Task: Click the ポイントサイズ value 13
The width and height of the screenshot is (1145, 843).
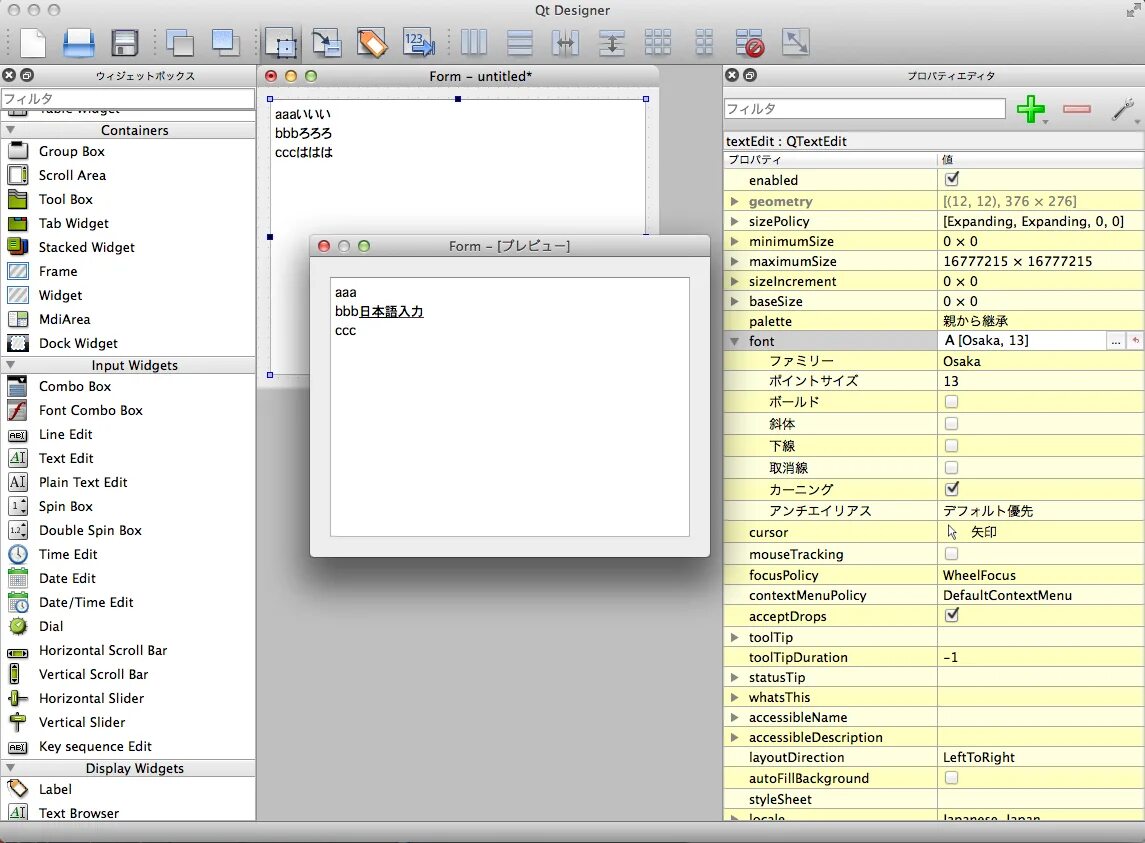Action: point(951,381)
